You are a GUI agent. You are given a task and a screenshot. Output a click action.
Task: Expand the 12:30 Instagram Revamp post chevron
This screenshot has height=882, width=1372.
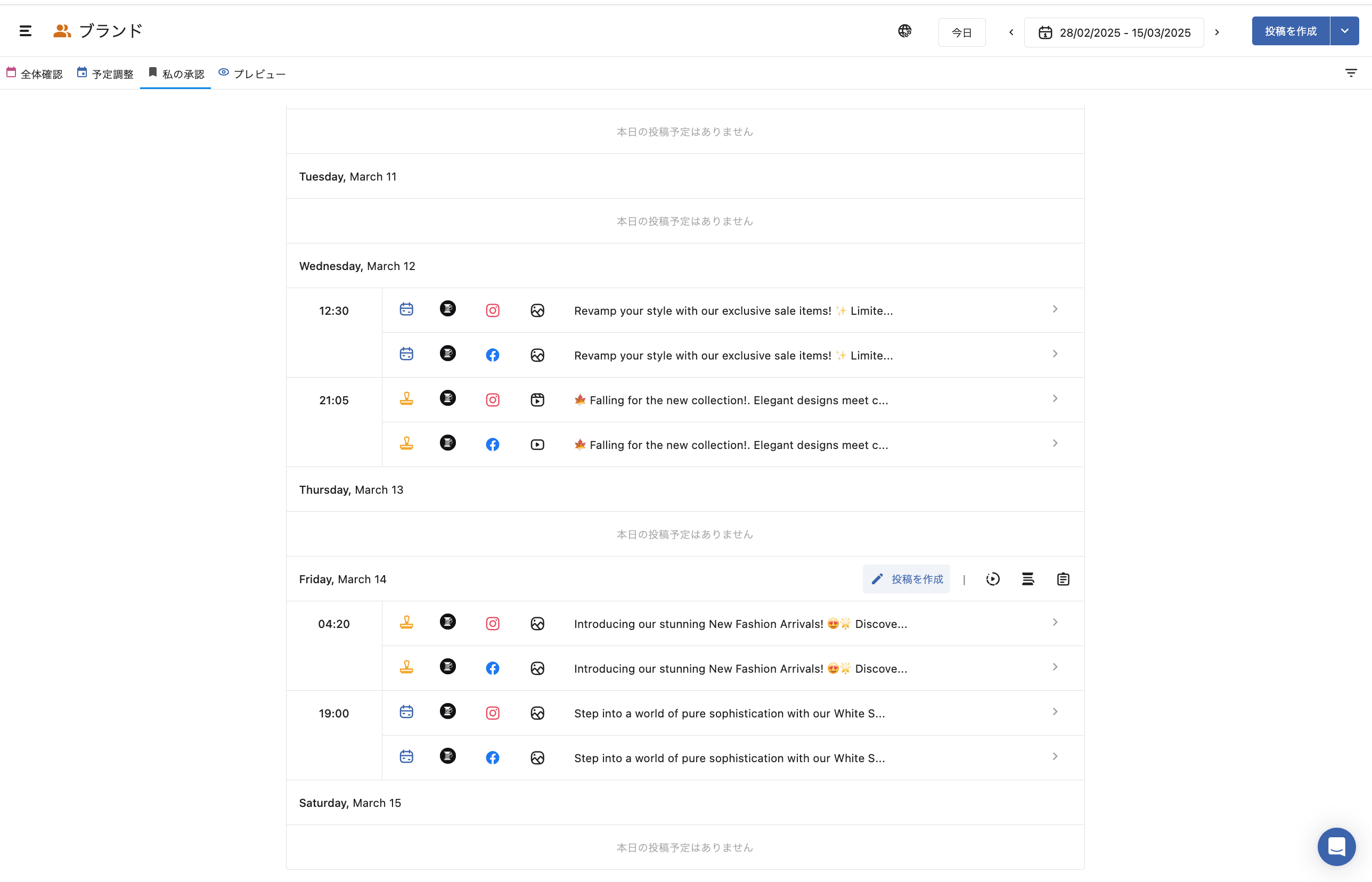pyautogui.click(x=1055, y=309)
